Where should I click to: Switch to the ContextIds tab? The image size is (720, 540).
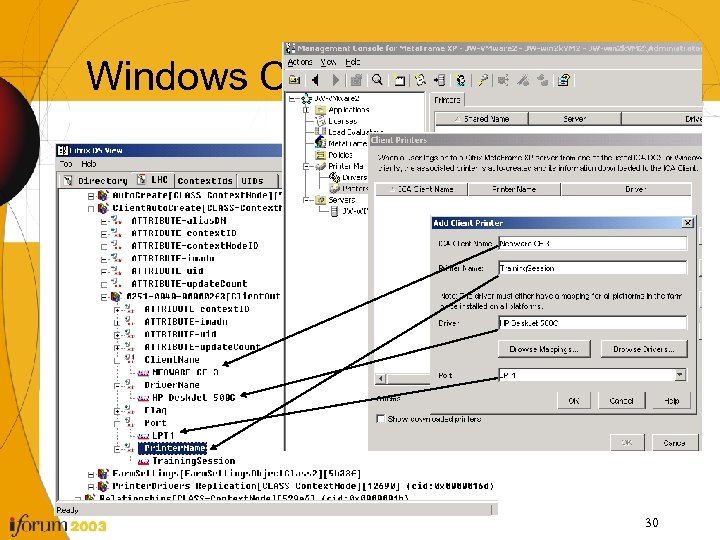click(205, 180)
